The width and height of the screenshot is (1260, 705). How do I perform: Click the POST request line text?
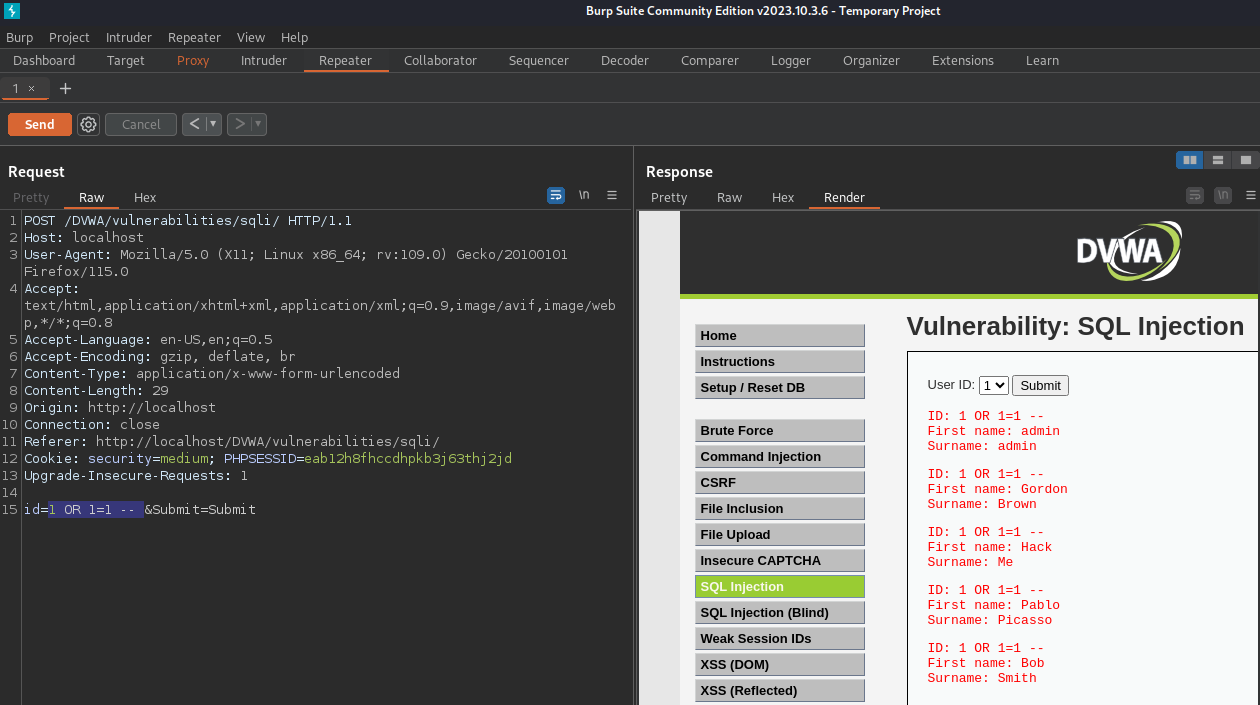pos(188,220)
